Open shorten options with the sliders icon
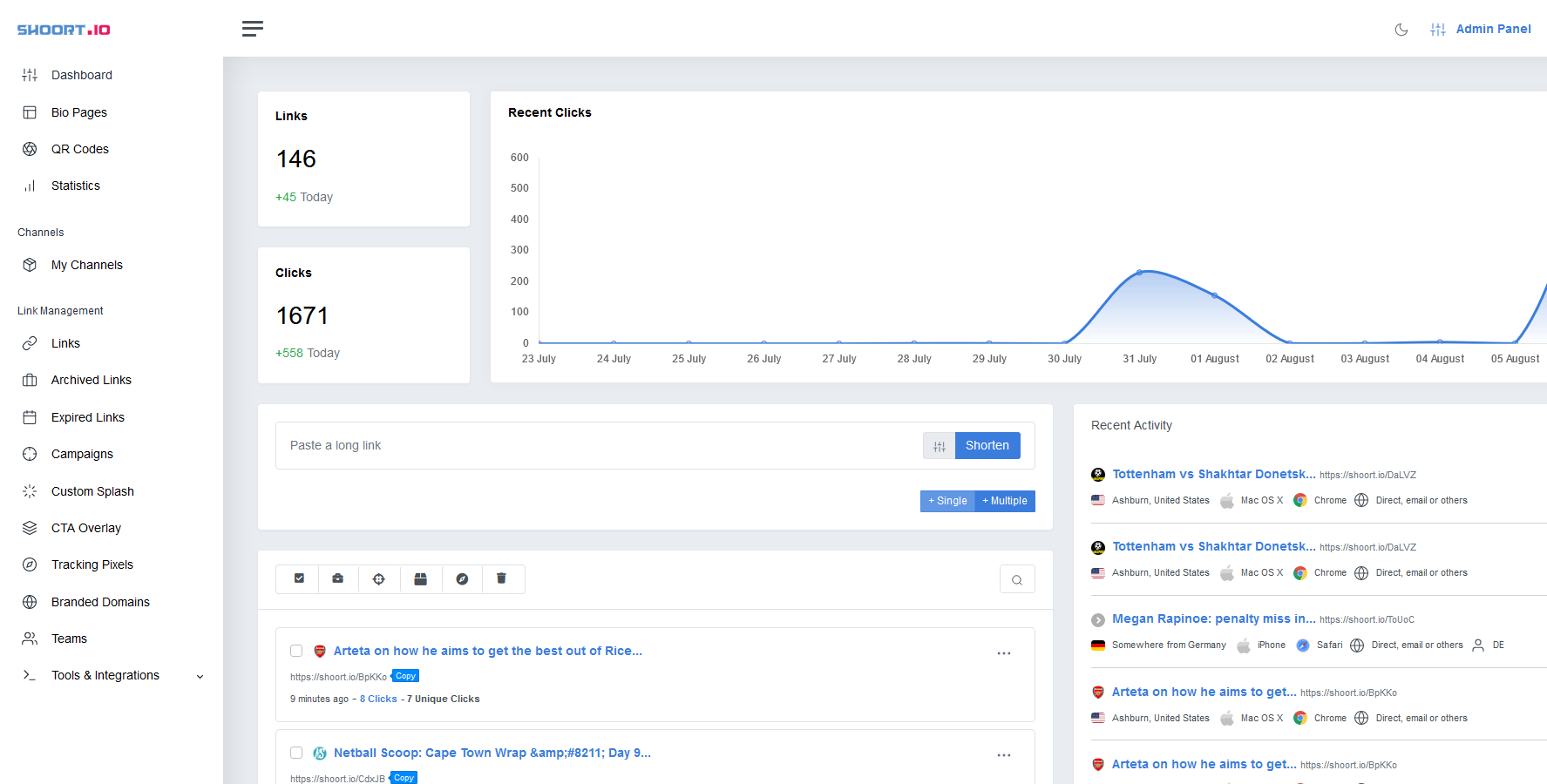 point(939,445)
